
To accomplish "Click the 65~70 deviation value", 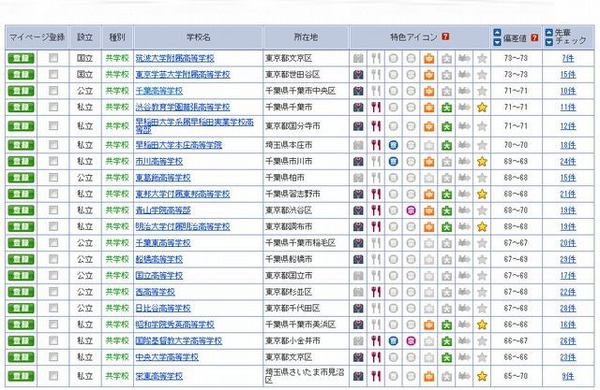I will click(x=516, y=376).
